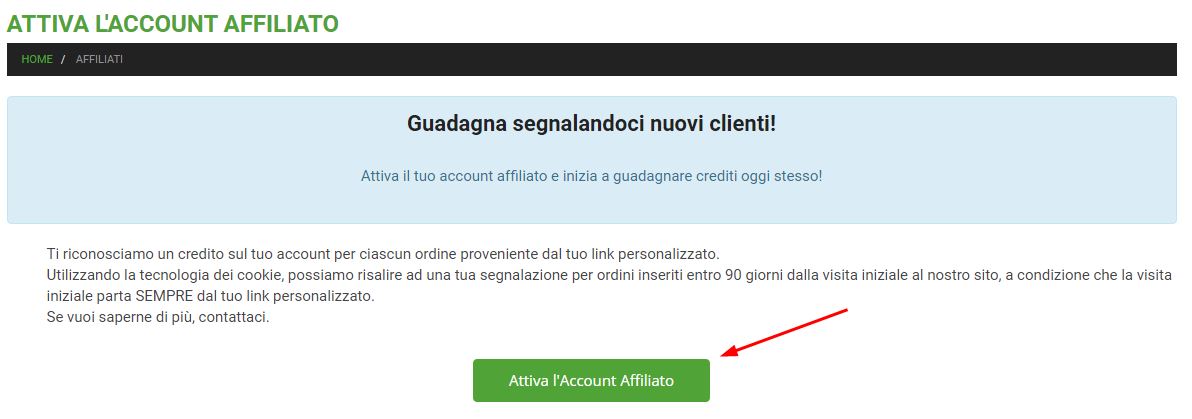Screen dimensions: 1192x419
Task: Click empty area of the black breadcrumb bar
Action: (646, 59)
